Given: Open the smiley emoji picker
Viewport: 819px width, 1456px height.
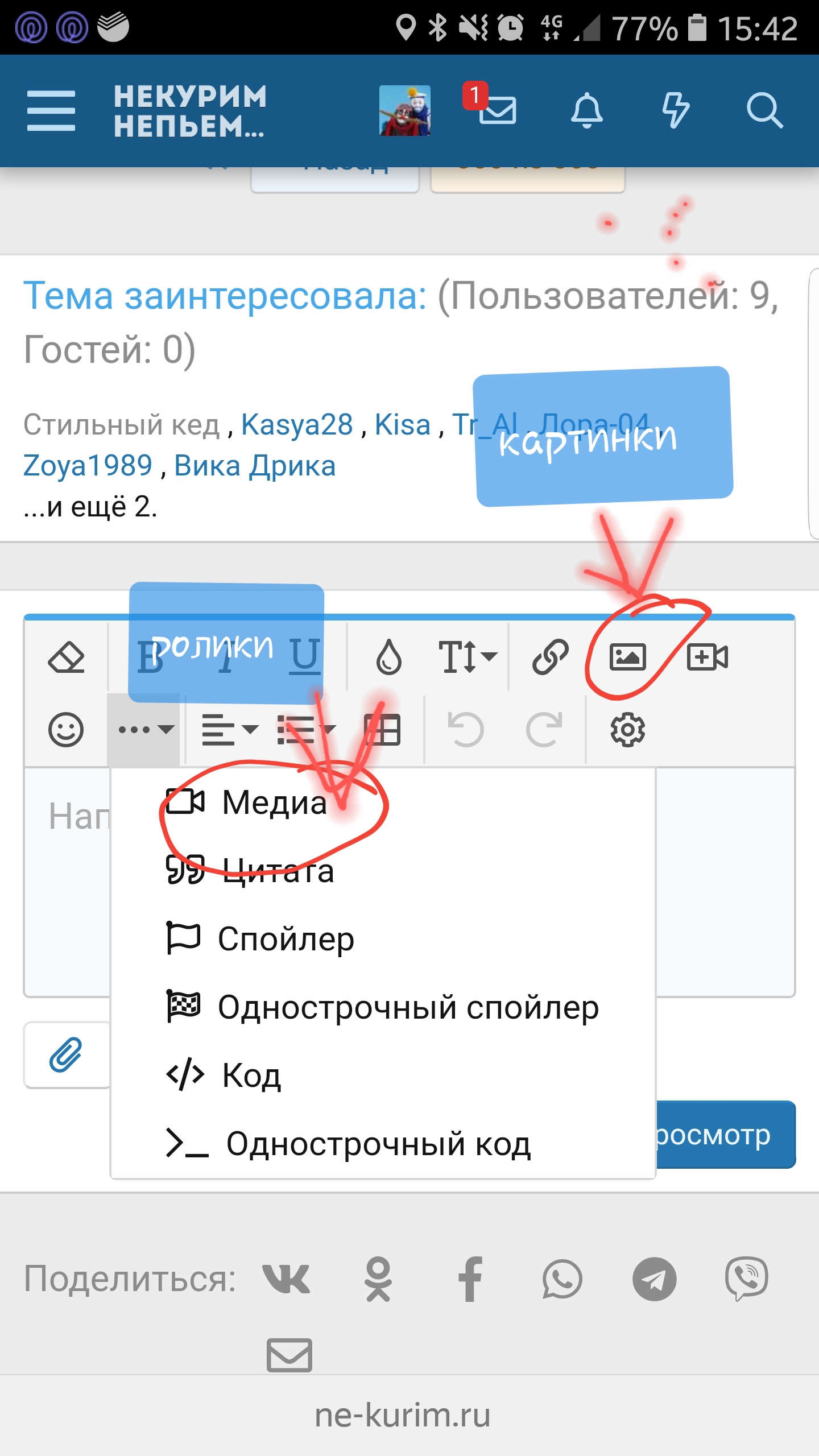Looking at the screenshot, I should coord(66,729).
